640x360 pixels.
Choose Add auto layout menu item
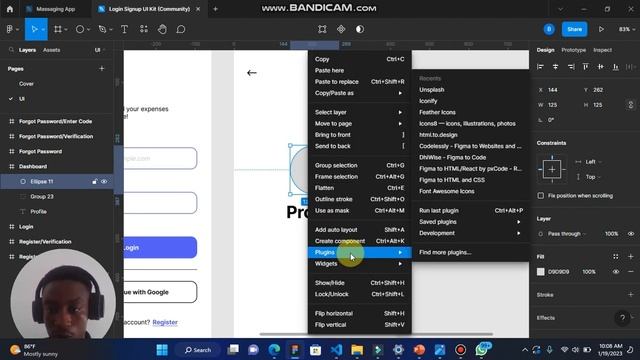click(x=359, y=230)
